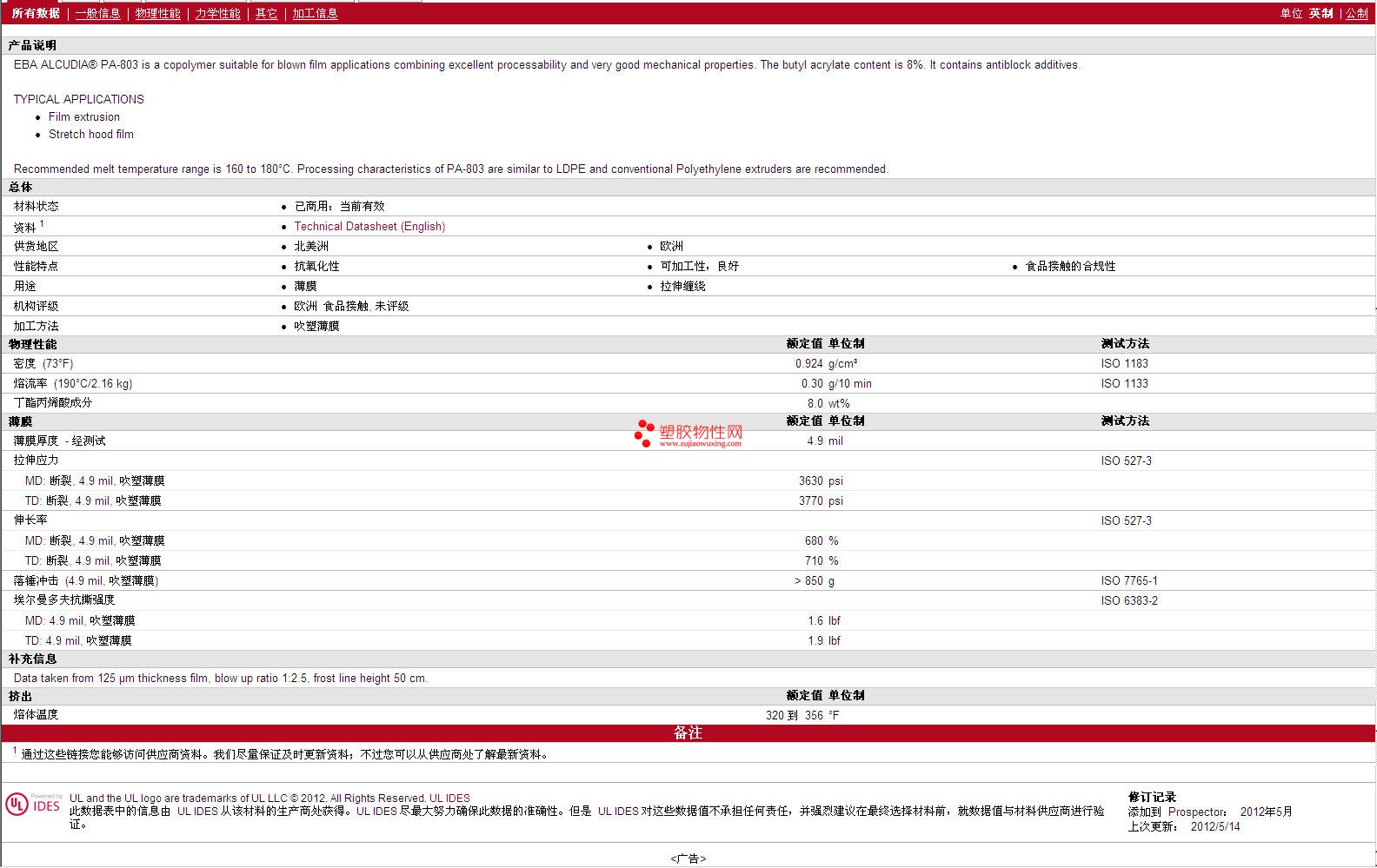Go to the 物理性能 tab
Screen dimensions: 1377x868
157,14
